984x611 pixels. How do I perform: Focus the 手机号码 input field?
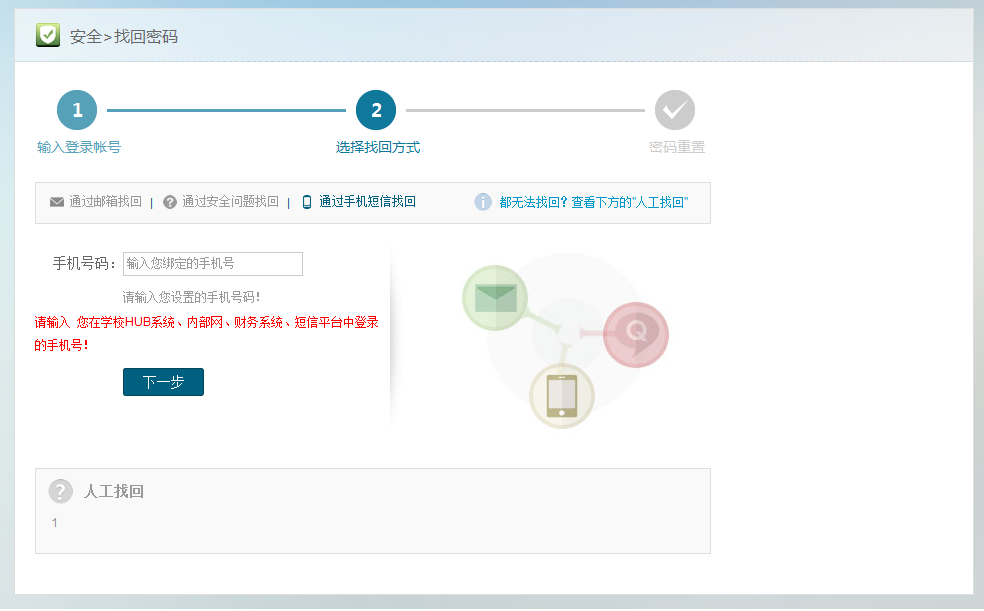pos(212,264)
